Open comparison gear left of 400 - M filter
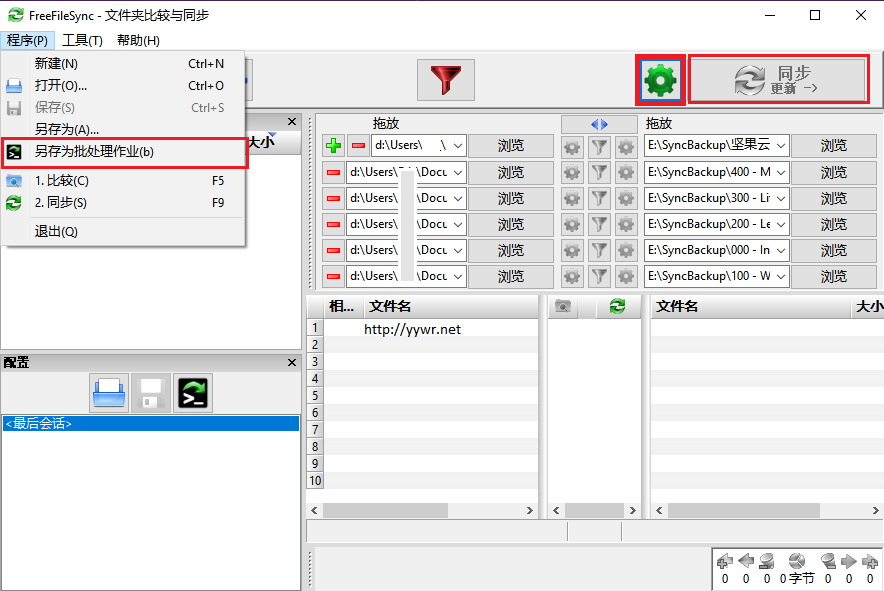884x591 pixels. click(572, 172)
